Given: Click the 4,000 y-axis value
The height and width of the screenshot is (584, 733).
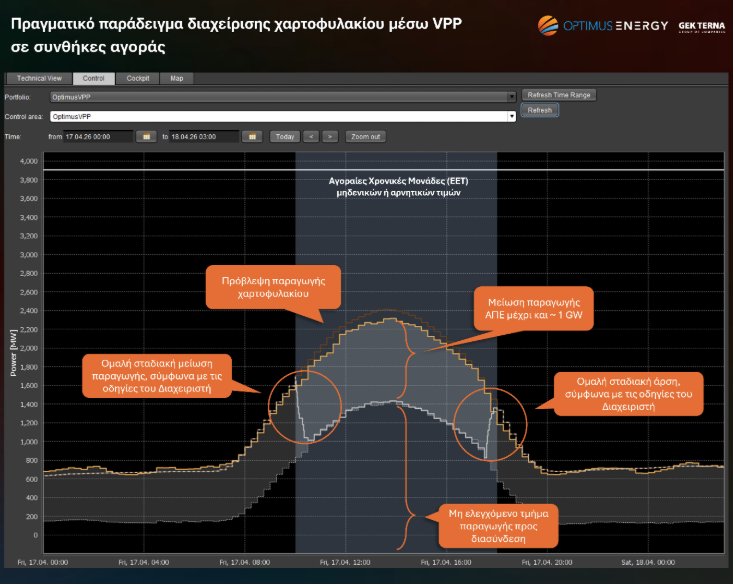Looking at the screenshot, I should [x=29, y=161].
